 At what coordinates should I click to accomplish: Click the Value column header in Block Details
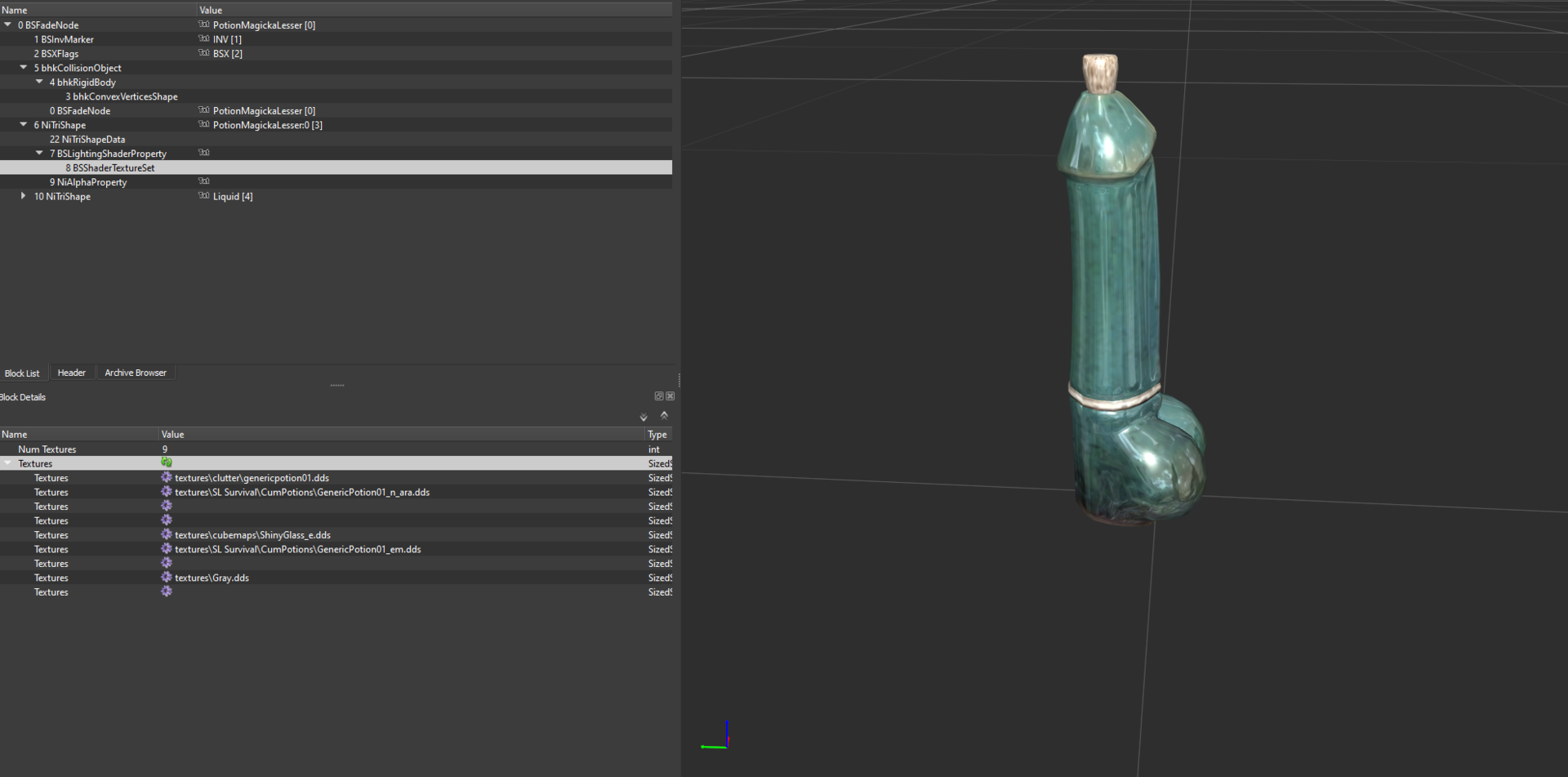(401, 435)
